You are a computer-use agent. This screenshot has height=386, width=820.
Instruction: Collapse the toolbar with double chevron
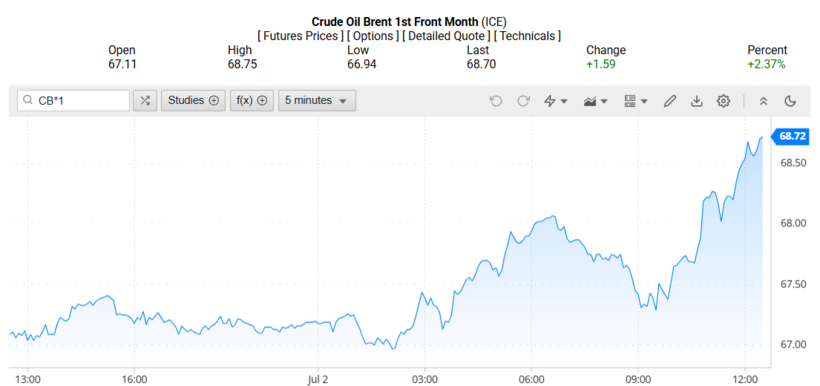(x=764, y=101)
